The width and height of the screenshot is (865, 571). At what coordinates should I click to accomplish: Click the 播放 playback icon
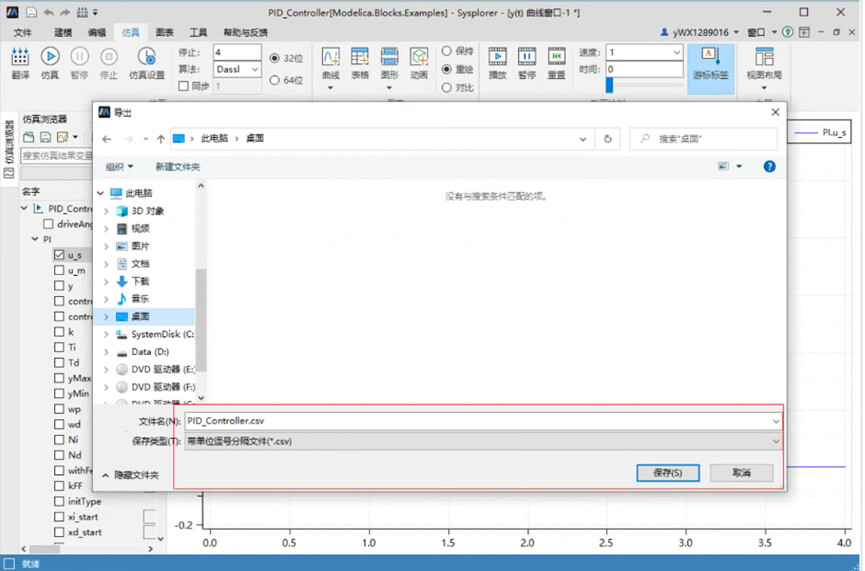pyautogui.click(x=497, y=63)
